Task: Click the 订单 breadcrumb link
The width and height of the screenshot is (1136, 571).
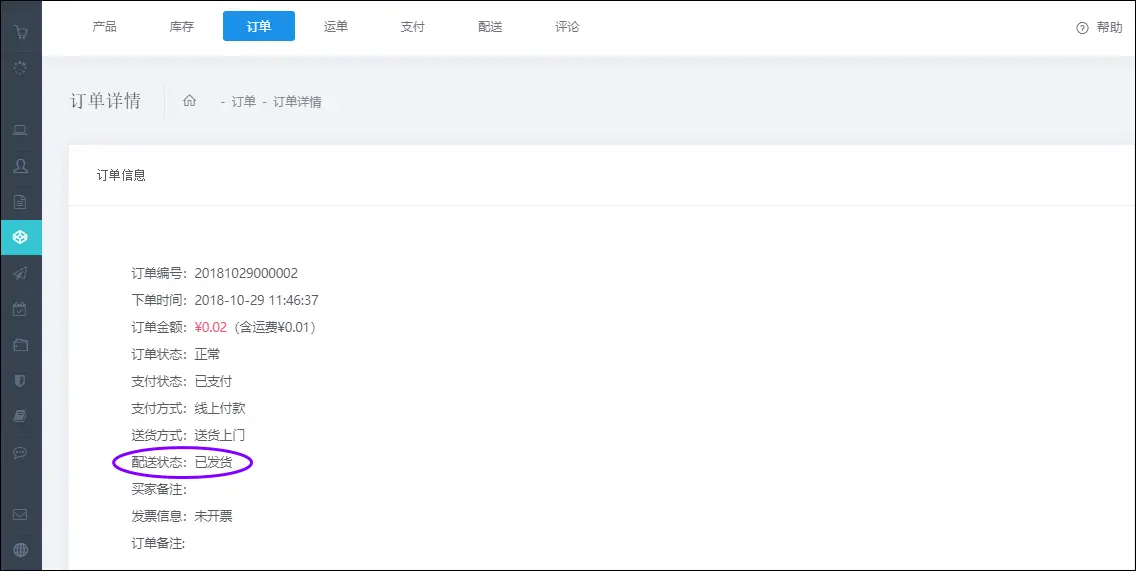Action: pyautogui.click(x=244, y=102)
